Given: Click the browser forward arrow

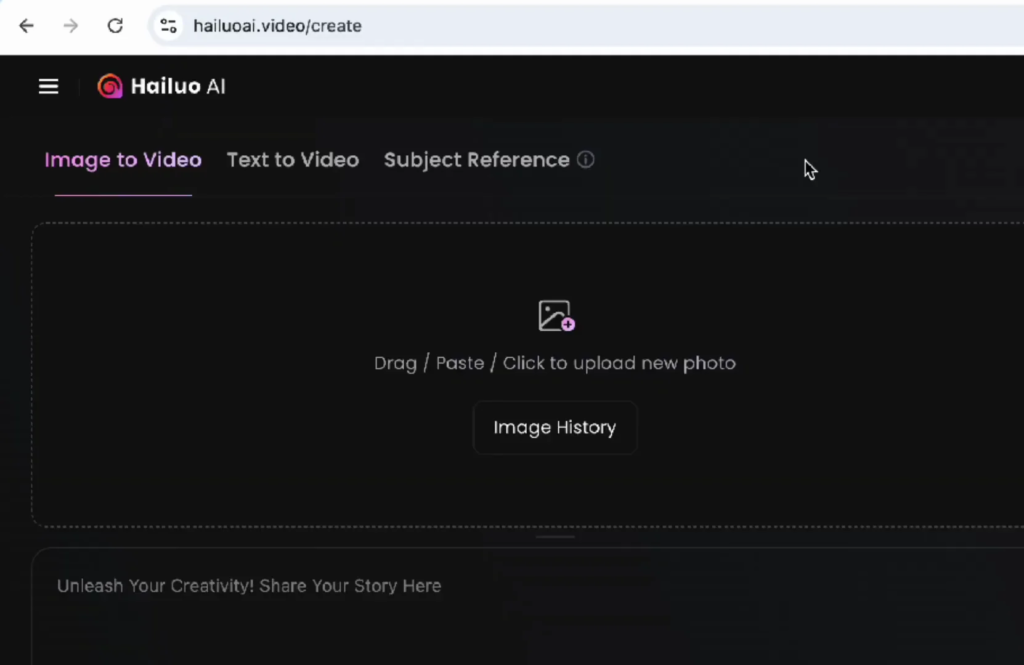Looking at the screenshot, I should (x=70, y=26).
